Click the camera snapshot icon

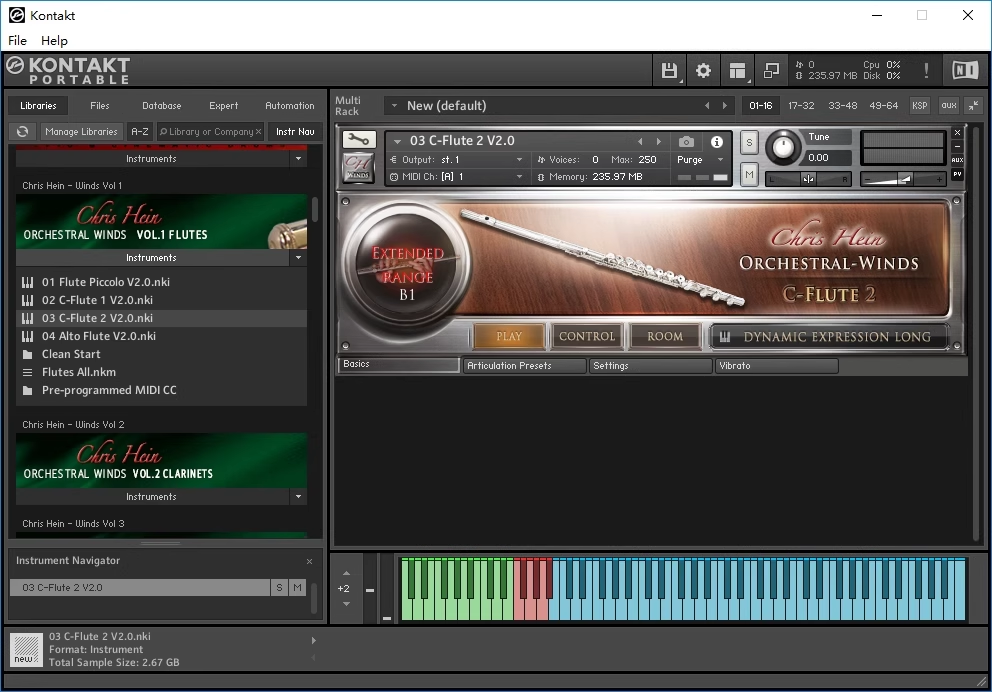pos(686,142)
